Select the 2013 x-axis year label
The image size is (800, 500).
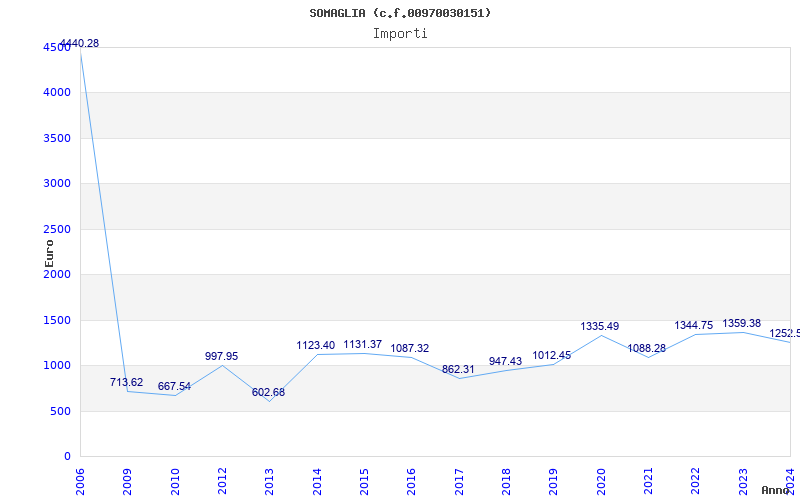(x=269, y=482)
